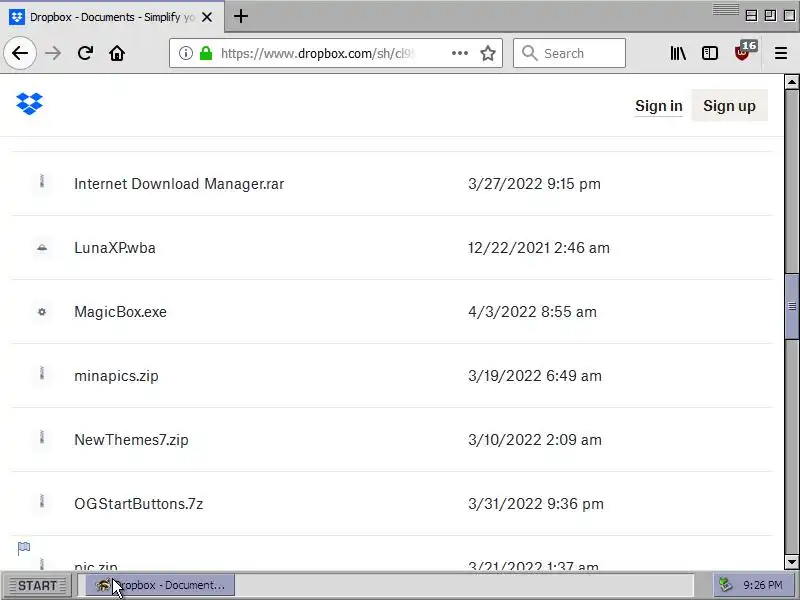The height and width of the screenshot is (600, 800).
Task: Reload the page with the refresh icon
Action: (85, 53)
